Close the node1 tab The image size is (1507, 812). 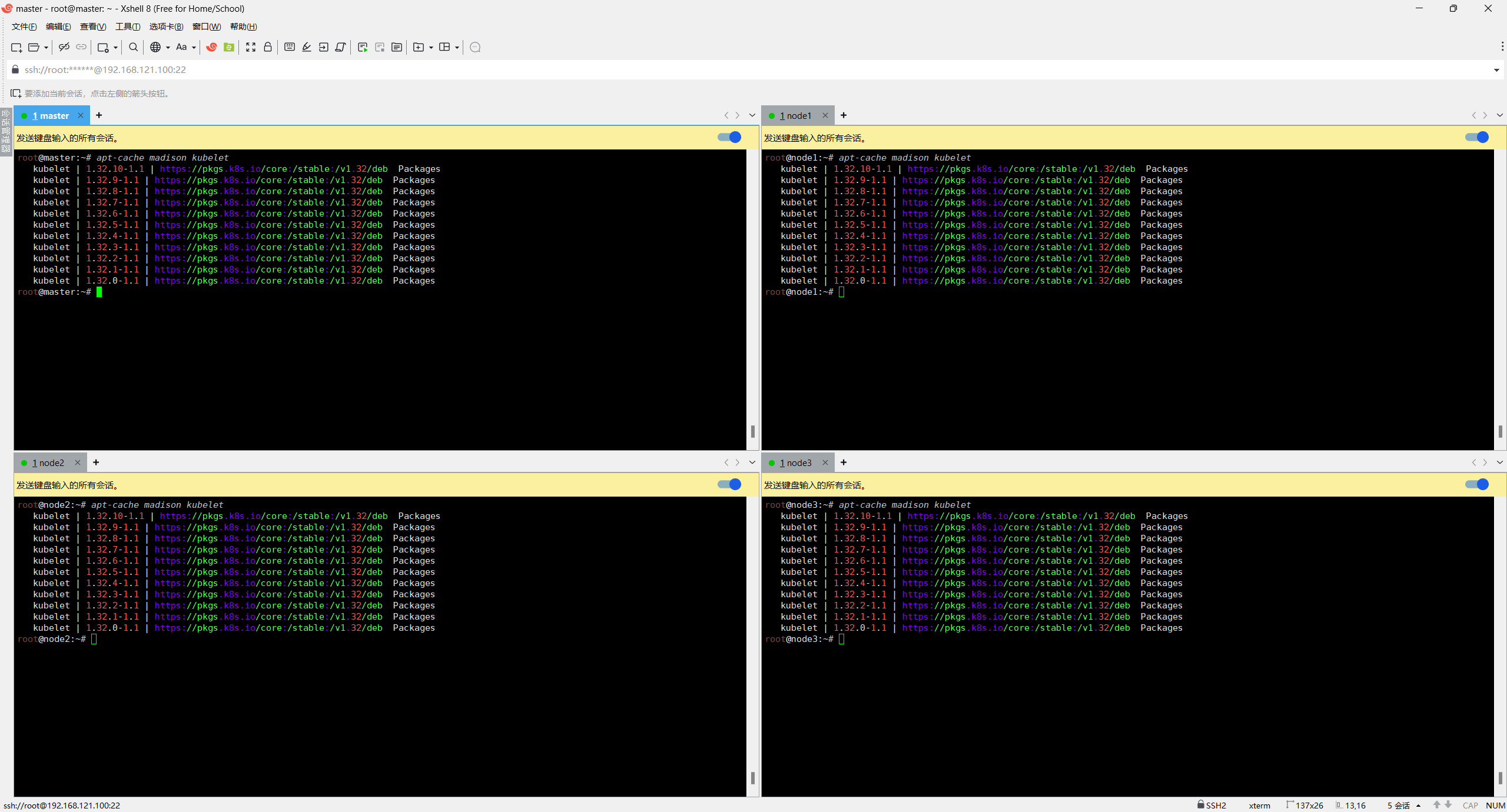(x=825, y=115)
